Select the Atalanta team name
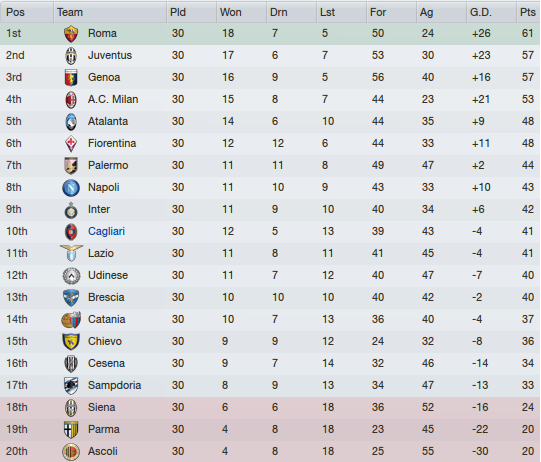Image resolution: width=541 pixels, height=462 pixels. [x=108, y=121]
